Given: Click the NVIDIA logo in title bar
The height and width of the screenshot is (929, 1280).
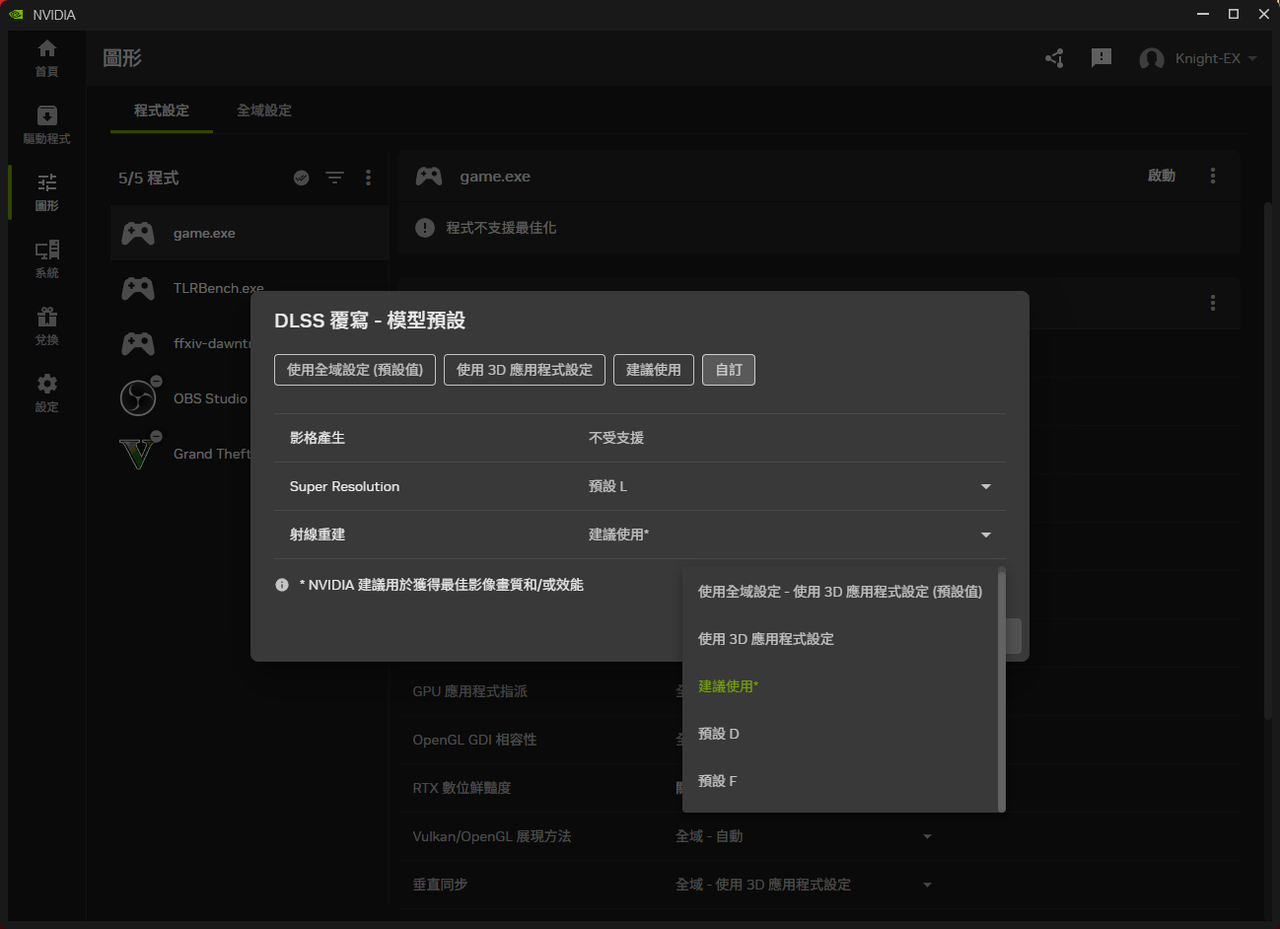Looking at the screenshot, I should 16,14.
